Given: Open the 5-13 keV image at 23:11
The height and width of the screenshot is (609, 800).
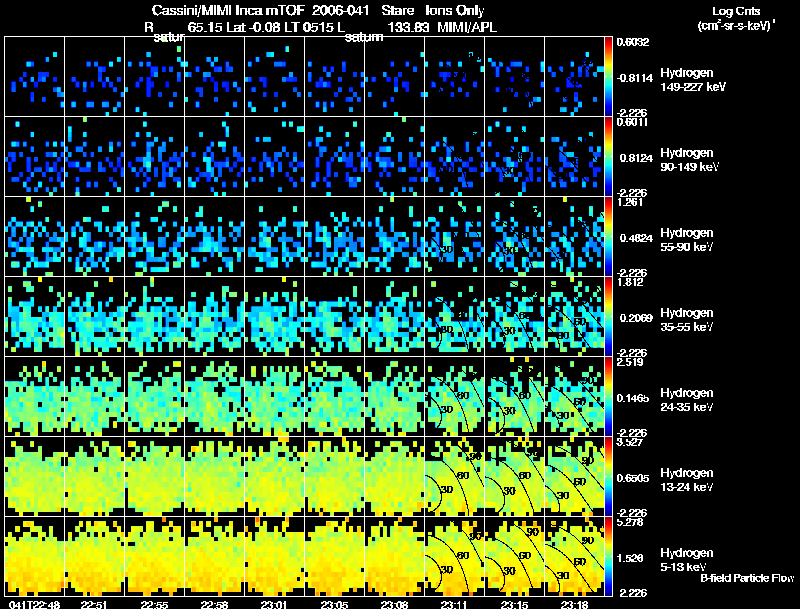Looking at the screenshot, I should click(454, 556).
